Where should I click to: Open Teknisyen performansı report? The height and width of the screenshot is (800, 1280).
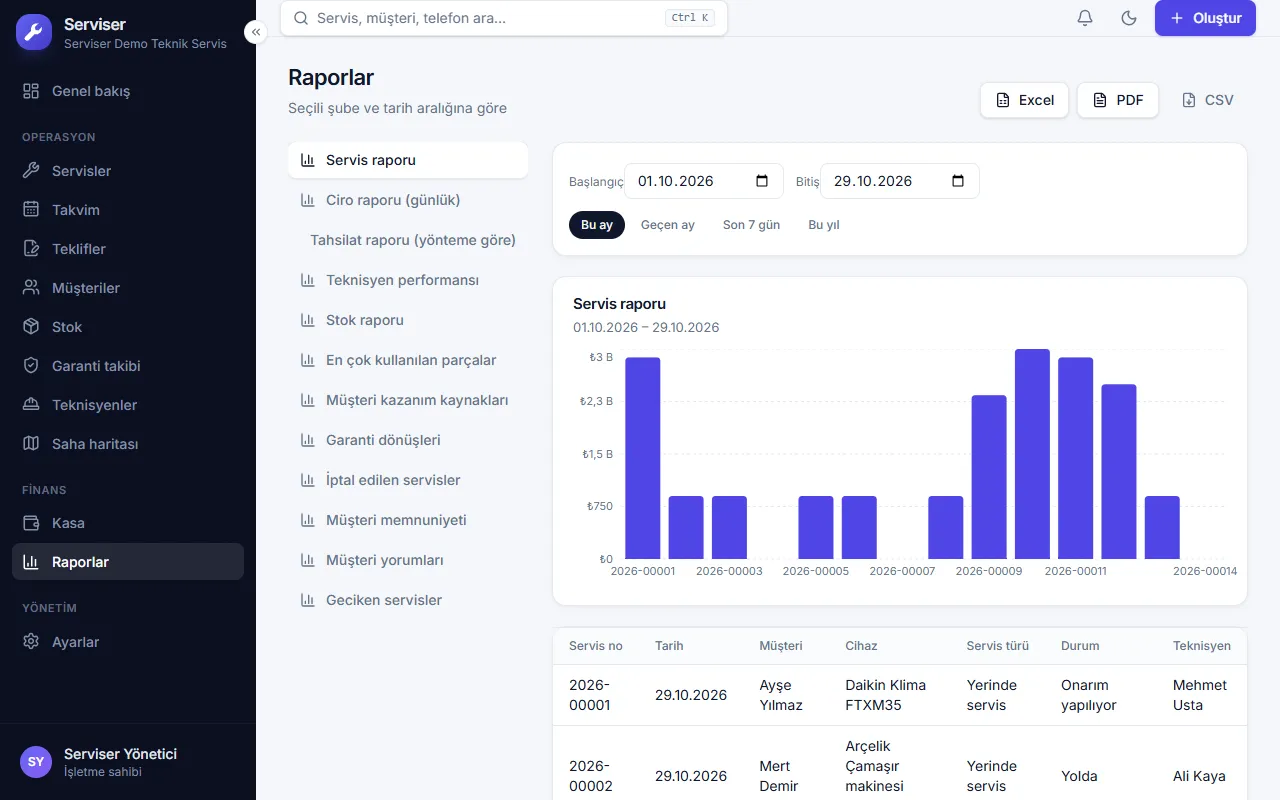point(408,280)
